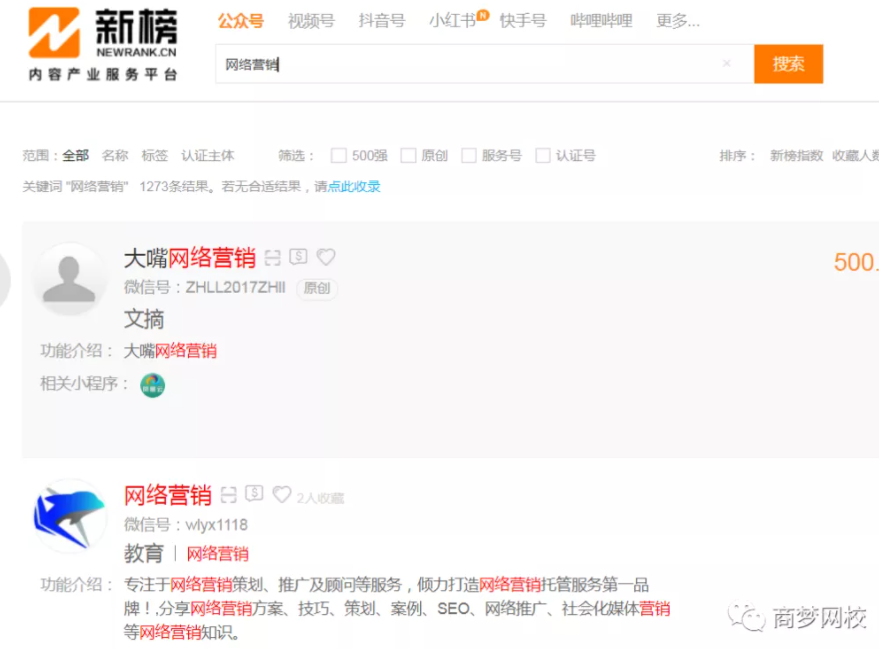The width and height of the screenshot is (879, 649).
Task: Click the dollar icon beside 大嘴网络营销
Action: [x=298, y=257]
